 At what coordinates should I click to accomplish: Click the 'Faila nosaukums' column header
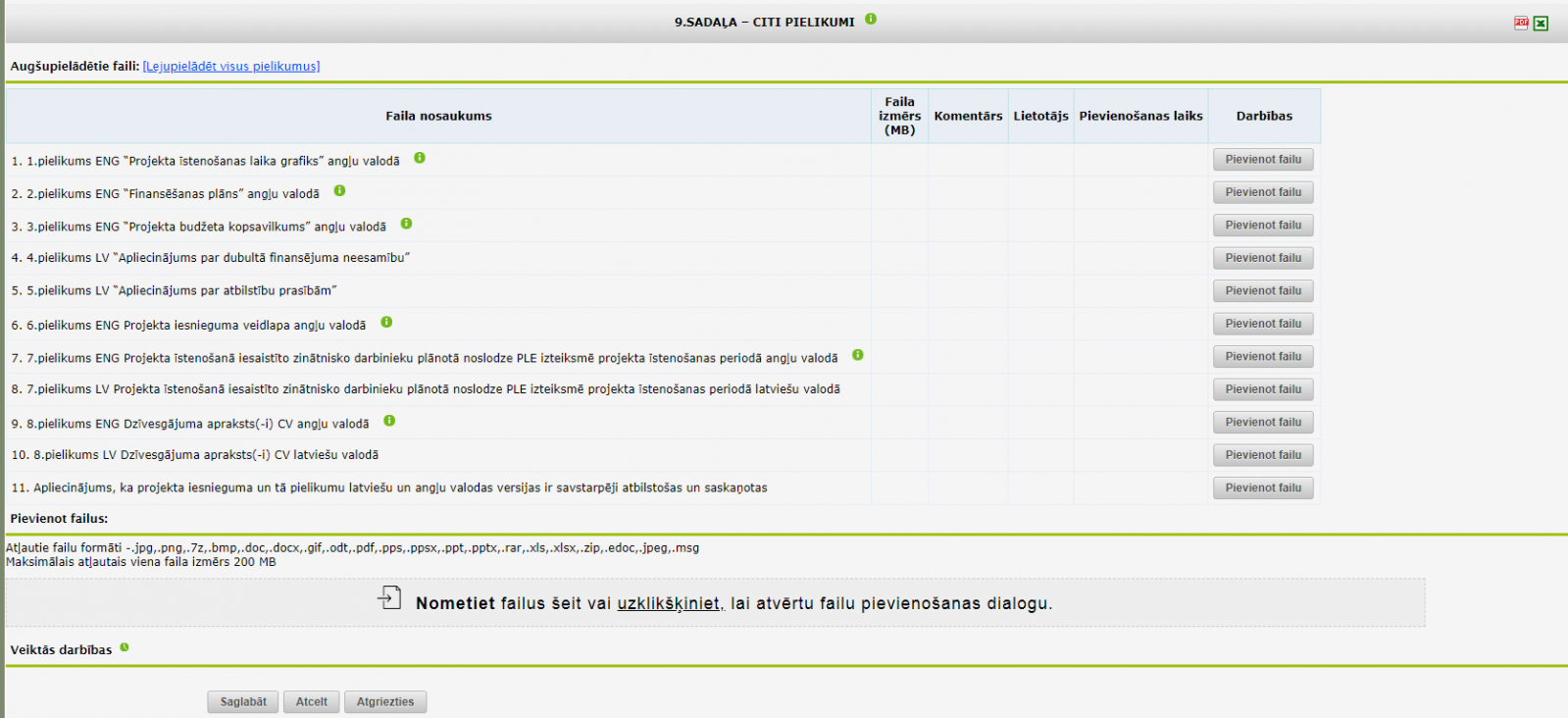(438, 116)
